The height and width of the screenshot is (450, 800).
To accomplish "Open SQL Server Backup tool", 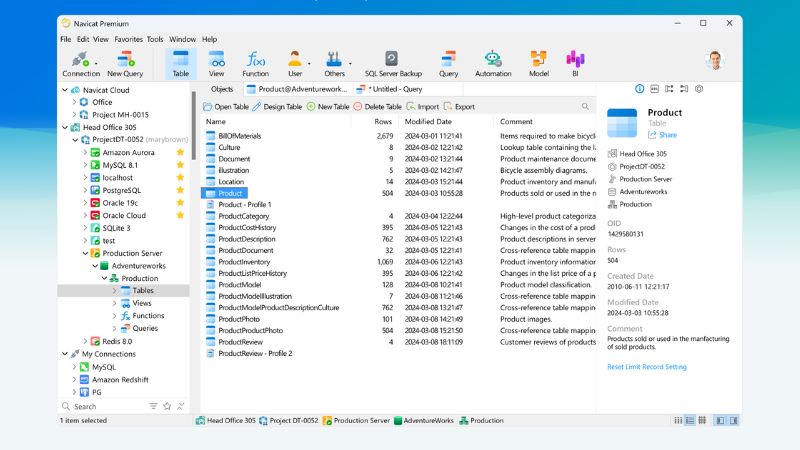I will tap(393, 64).
